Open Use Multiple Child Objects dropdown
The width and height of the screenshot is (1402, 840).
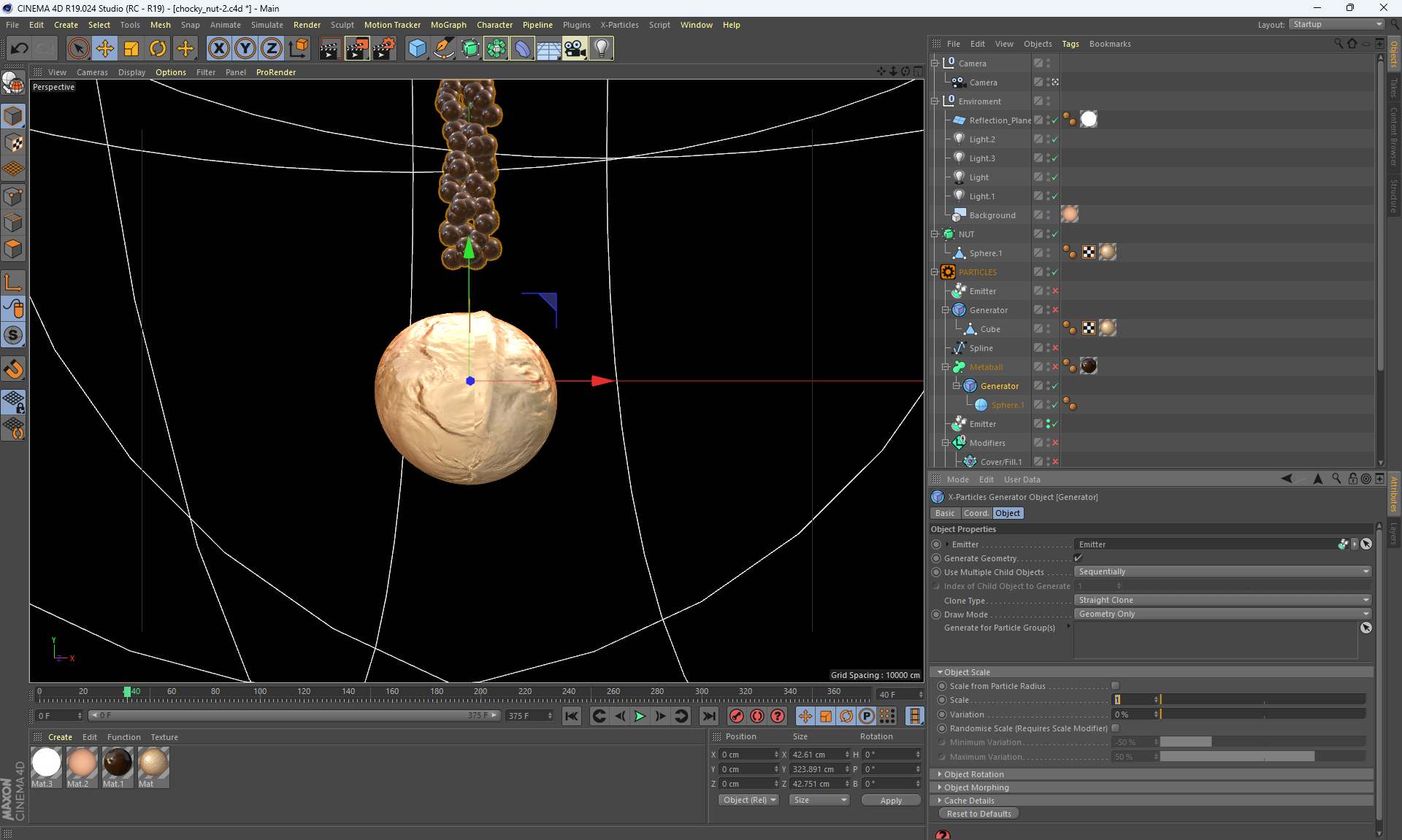pyautogui.click(x=1223, y=572)
